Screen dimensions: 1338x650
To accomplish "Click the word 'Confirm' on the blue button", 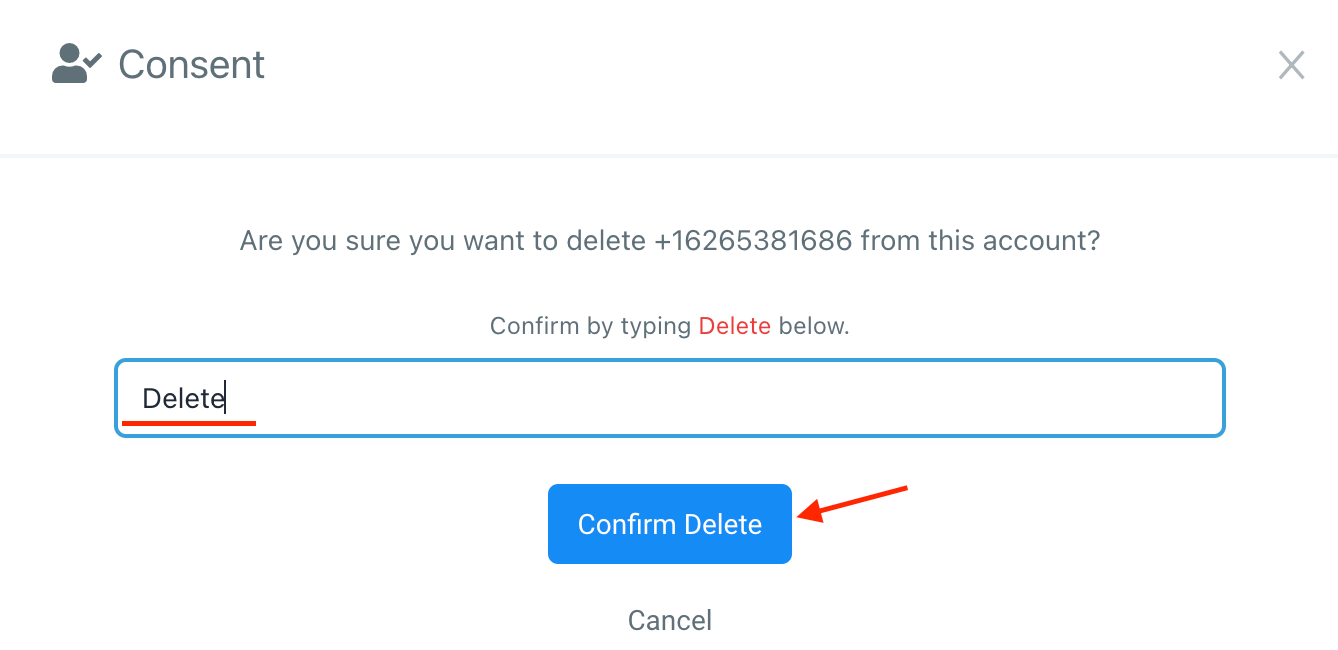I will 627,525.
